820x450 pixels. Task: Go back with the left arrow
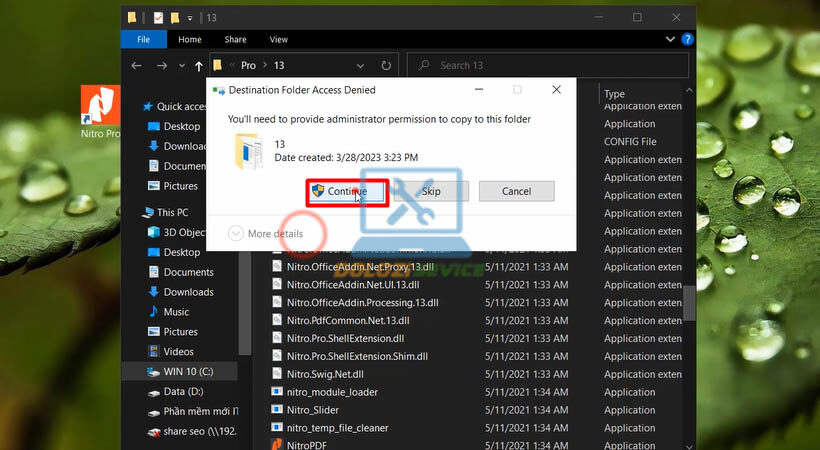pyautogui.click(x=136, y=65)
